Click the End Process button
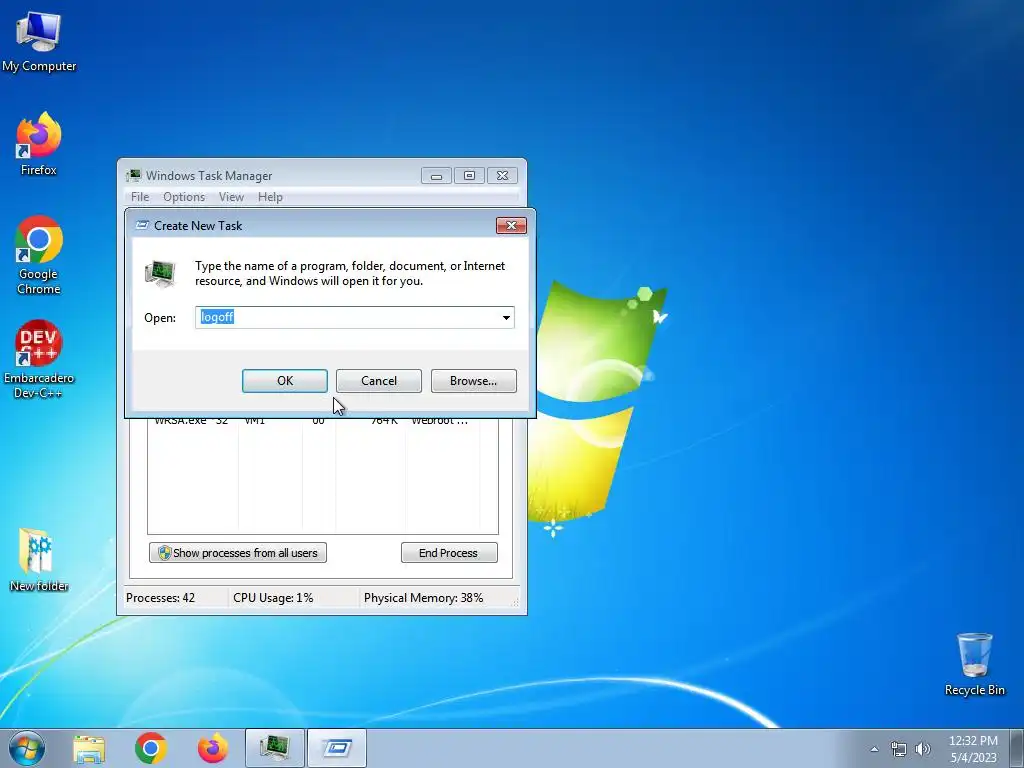This screenshot has height=768, width=1024. 449,552
